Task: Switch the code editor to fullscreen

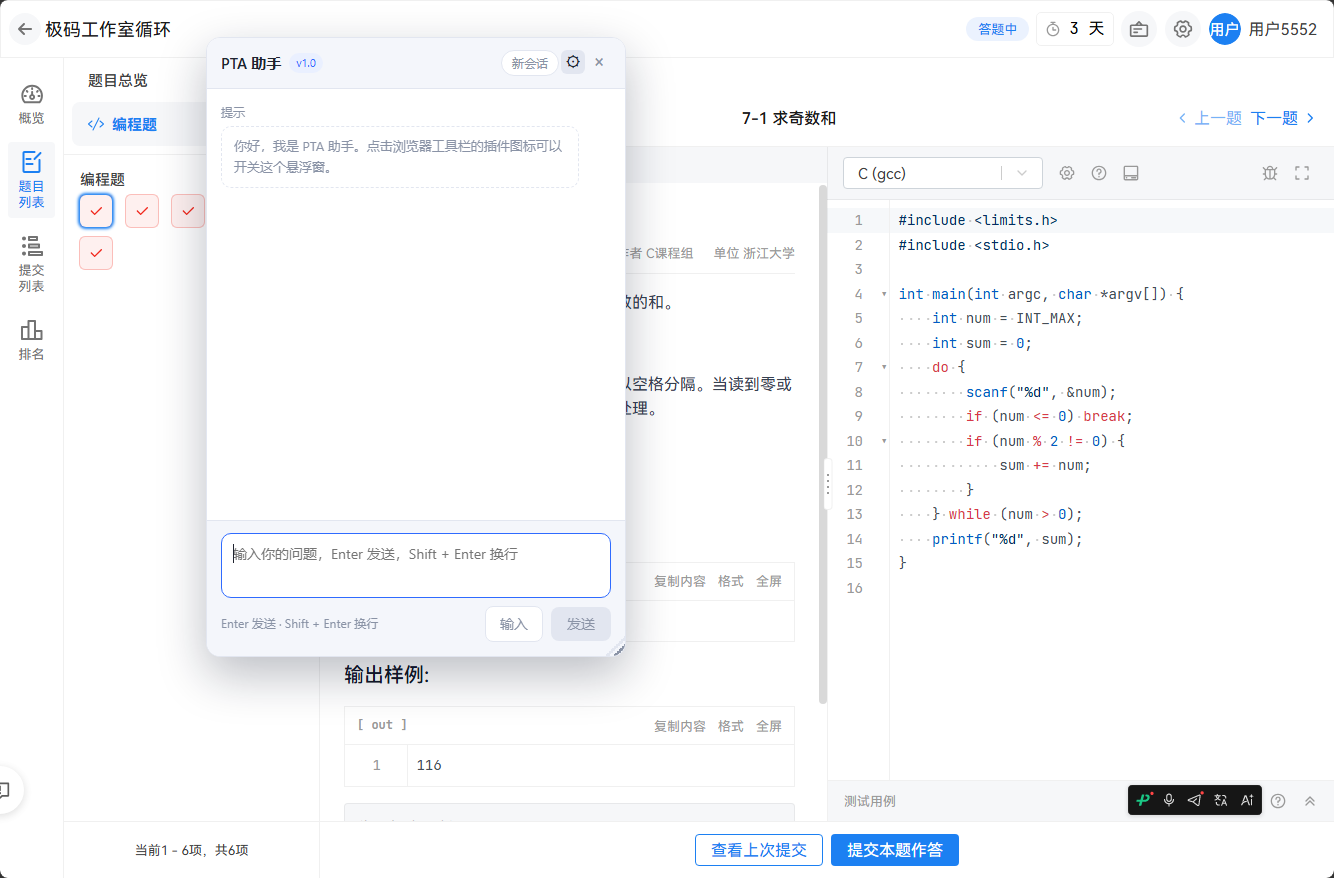Action: [x=1302, y=173]
